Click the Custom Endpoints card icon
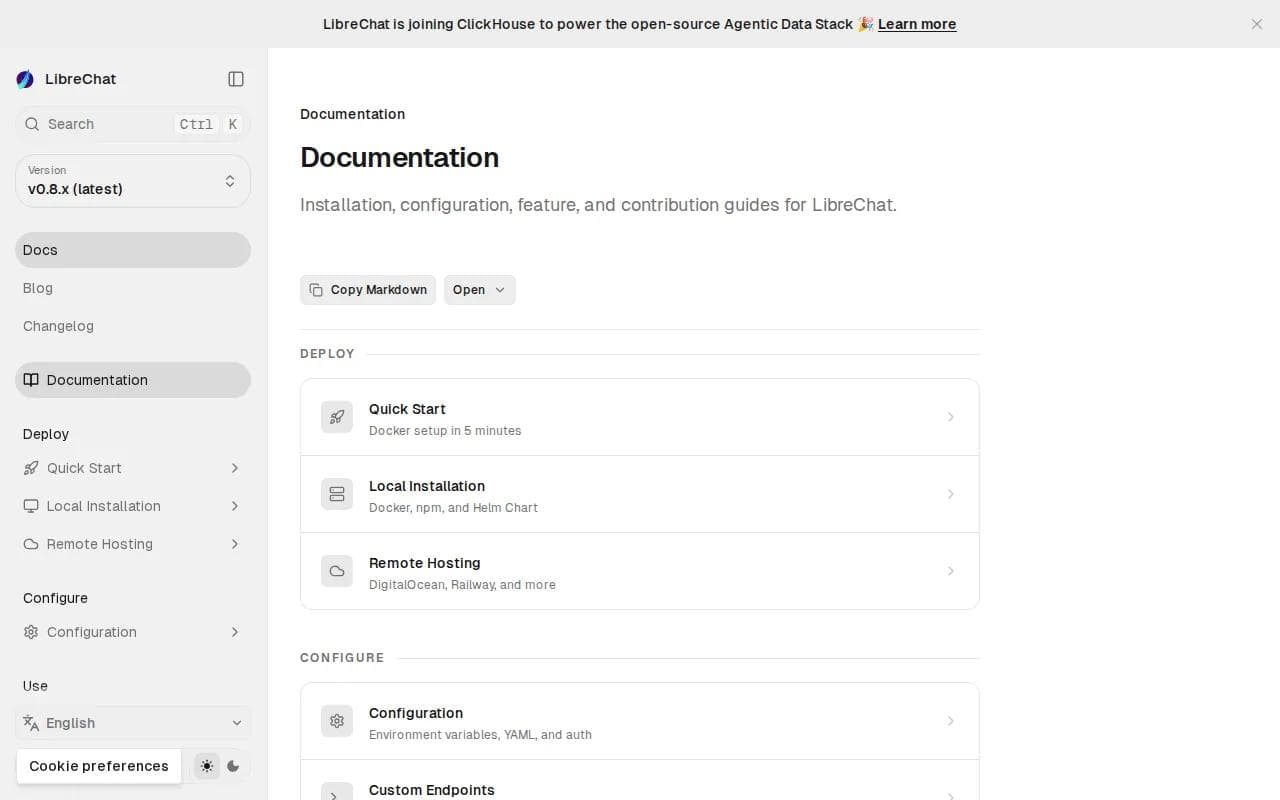 [x=337, y=792]
